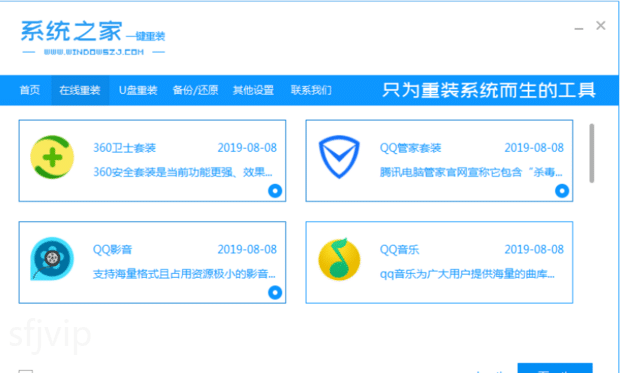
Task: Click the QQ音乐 title text
Action: coord(399,250)
